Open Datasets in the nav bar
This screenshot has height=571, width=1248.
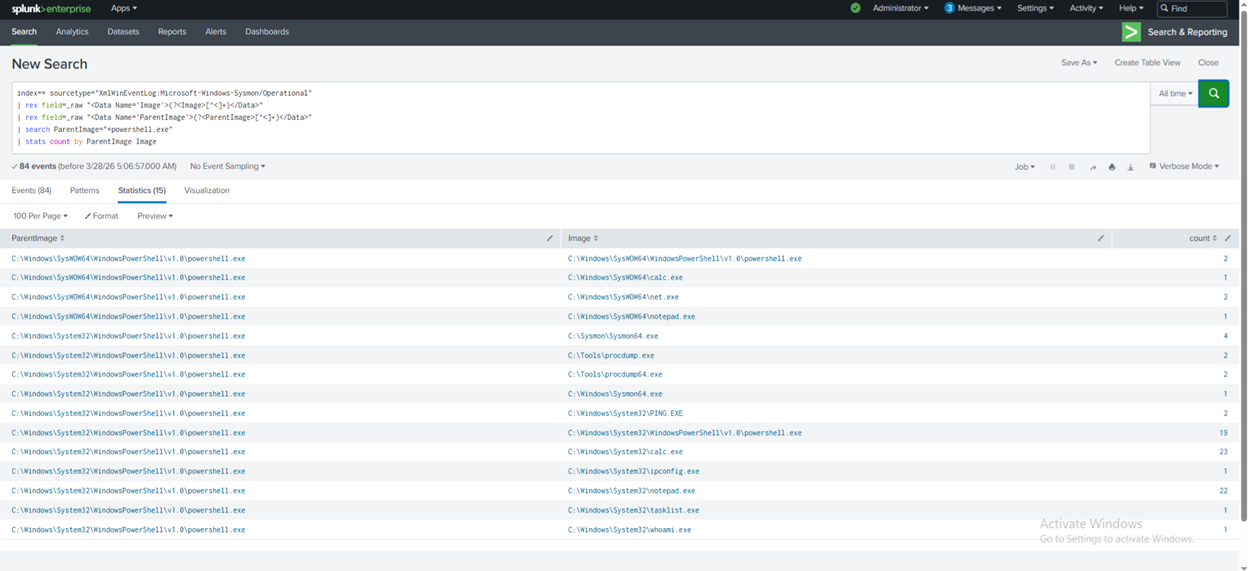coord(123,32)
